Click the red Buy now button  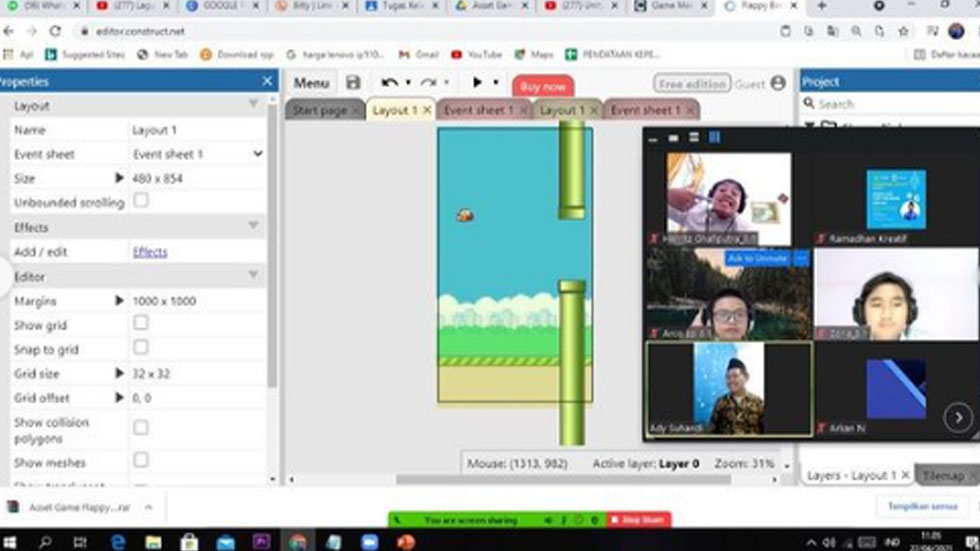[x=543, y=86]
